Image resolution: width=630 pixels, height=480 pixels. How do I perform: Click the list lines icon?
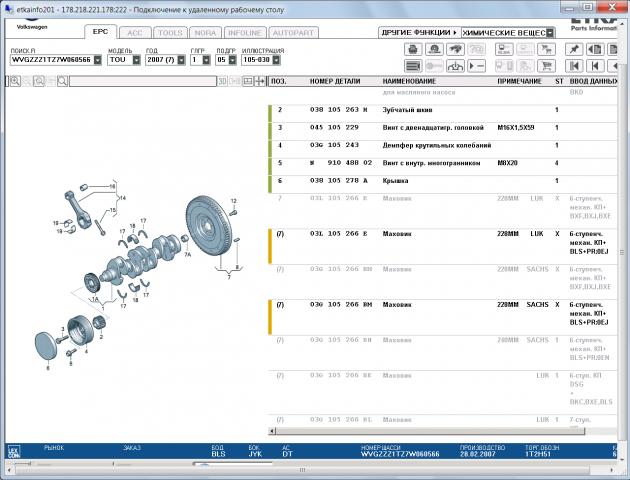click(x=413, y=66)
